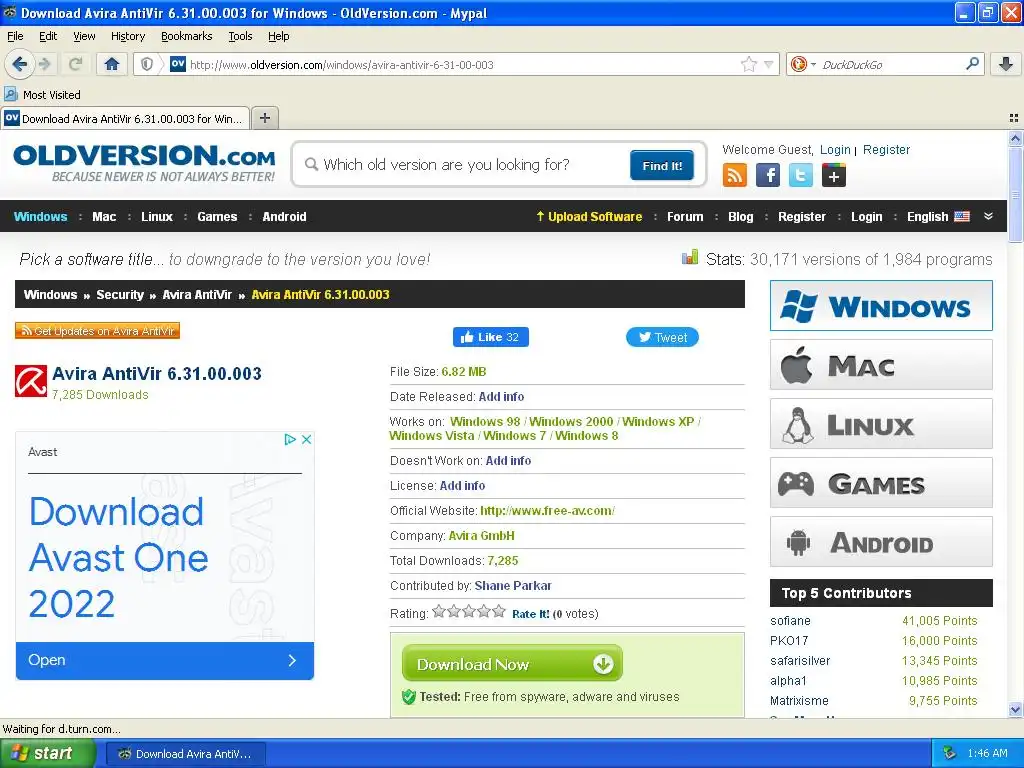The width and height of the screenshot is (1024, 768).
Task: Open the Twitter icon in header
Action: point(801,175)
